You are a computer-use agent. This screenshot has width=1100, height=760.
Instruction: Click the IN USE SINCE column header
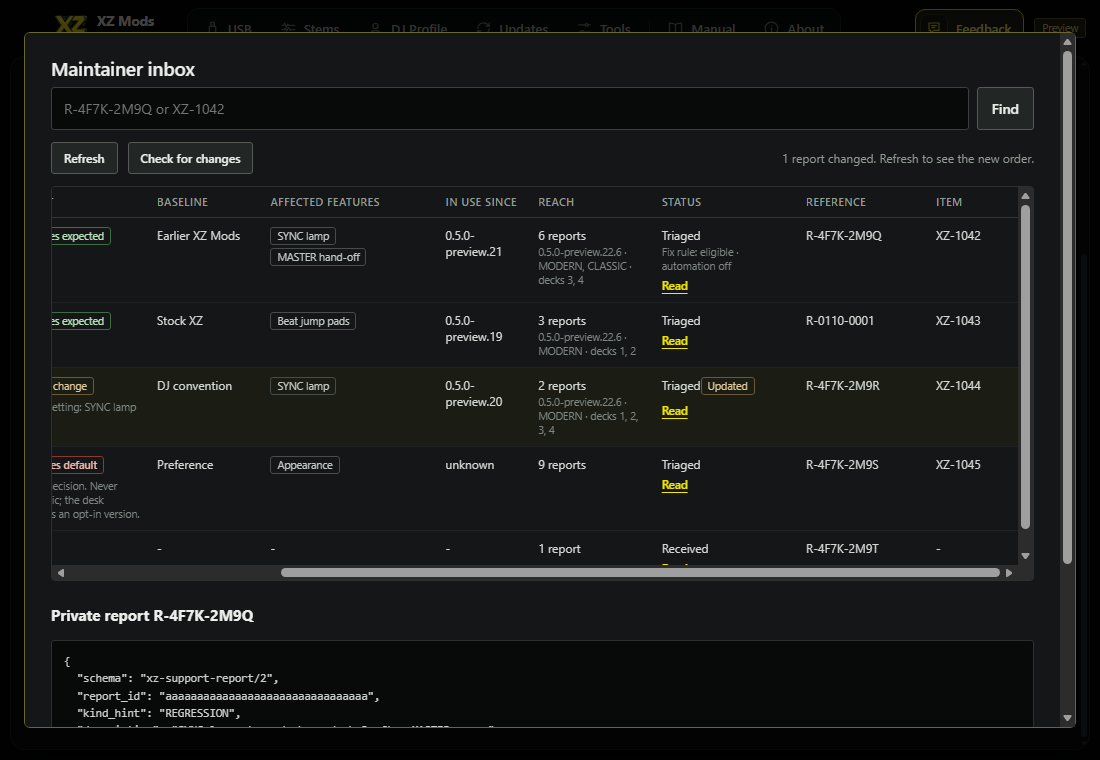point(481,202)
